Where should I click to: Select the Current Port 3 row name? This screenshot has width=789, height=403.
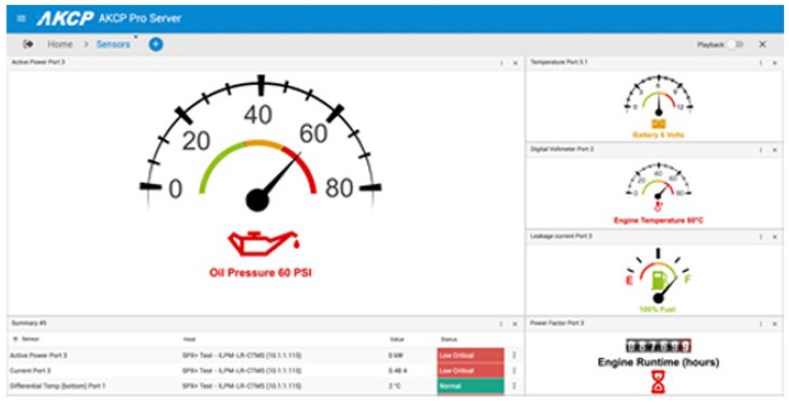coord(30,370)
